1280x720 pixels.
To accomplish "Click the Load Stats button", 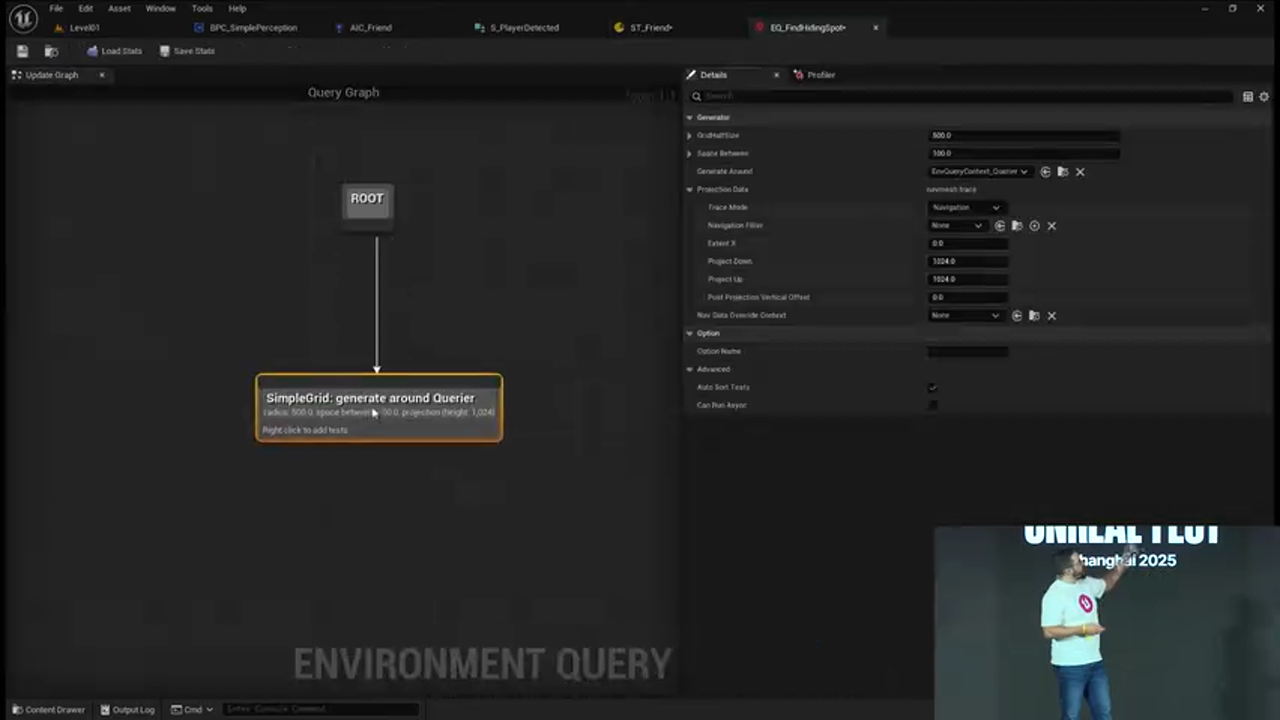I will point(121,51).
